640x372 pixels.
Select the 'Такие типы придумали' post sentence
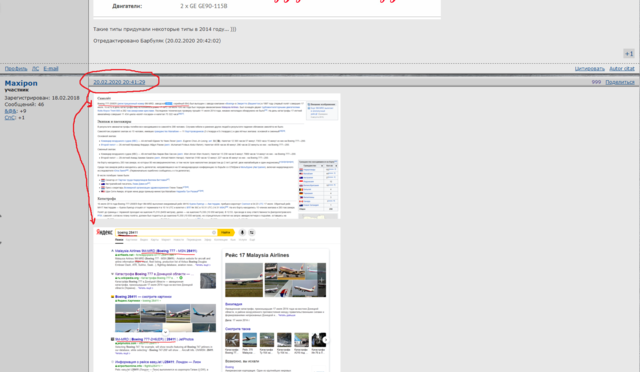pos(164,29)
